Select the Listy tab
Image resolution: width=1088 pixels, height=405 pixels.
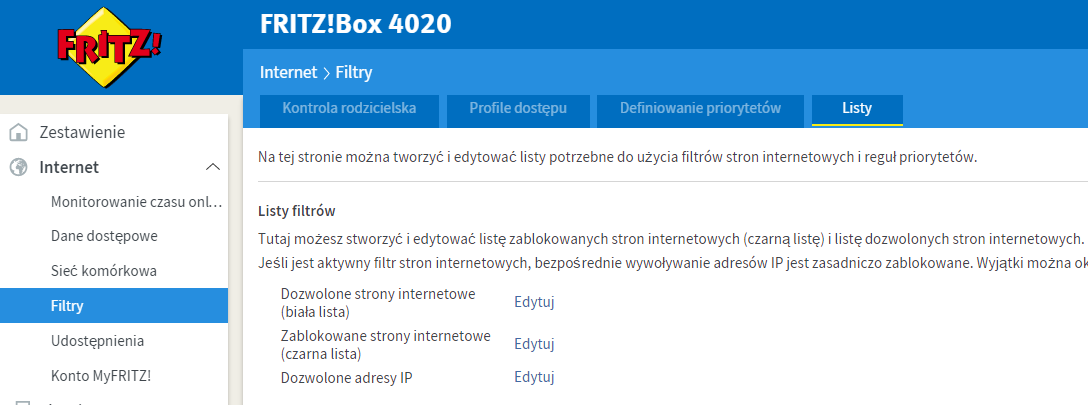(x=857, y=108)
